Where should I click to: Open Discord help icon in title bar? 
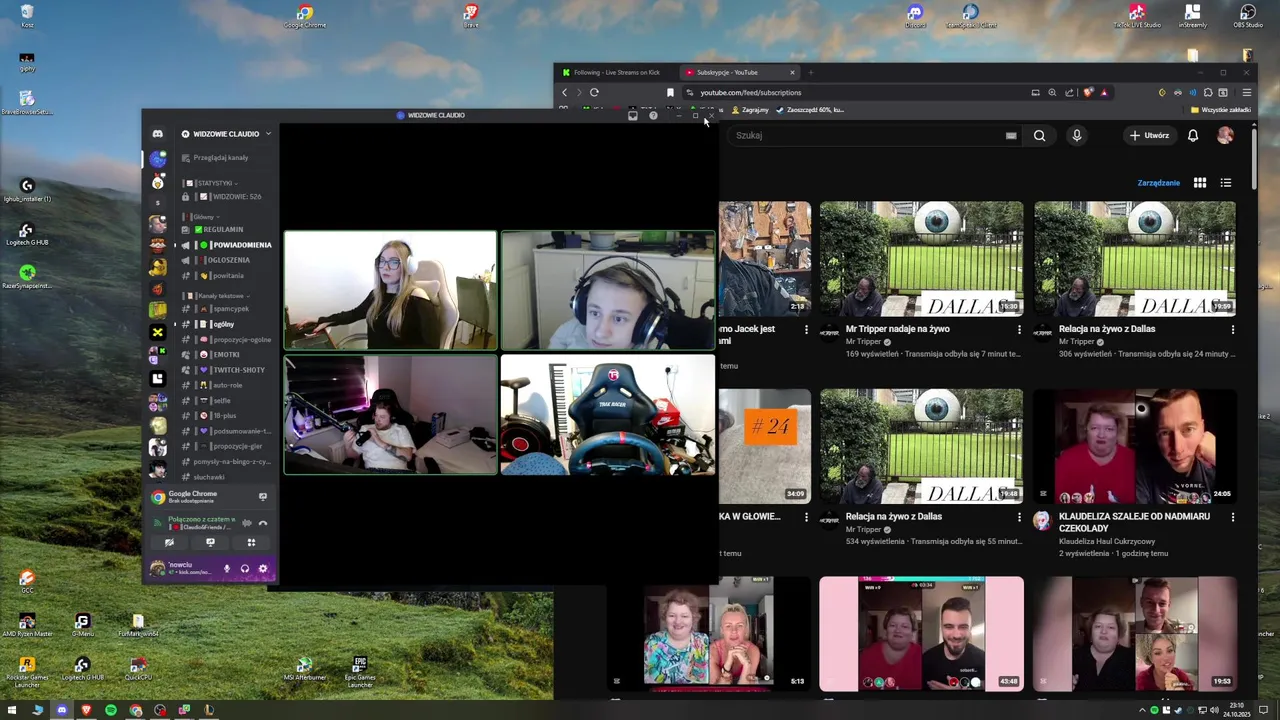[653, 116]
